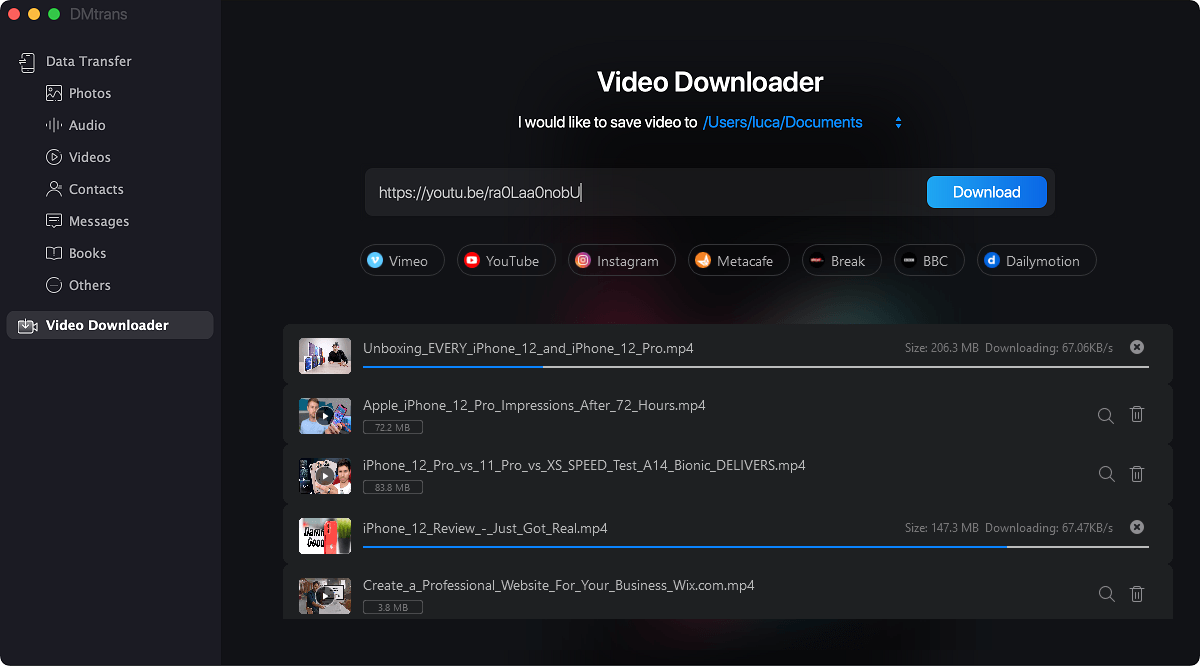
Task: Delete Apple_iPhone_12_Pro_Impressions video with trash icon
Action: coord(1137,414)
